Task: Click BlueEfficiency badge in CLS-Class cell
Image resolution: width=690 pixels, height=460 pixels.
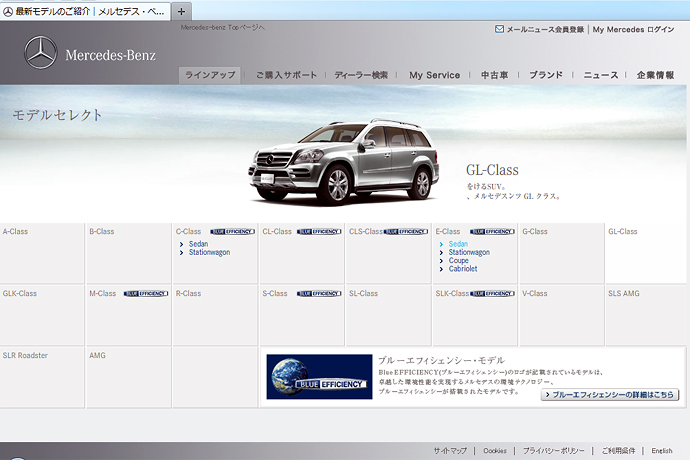Action: pos(406,232)
